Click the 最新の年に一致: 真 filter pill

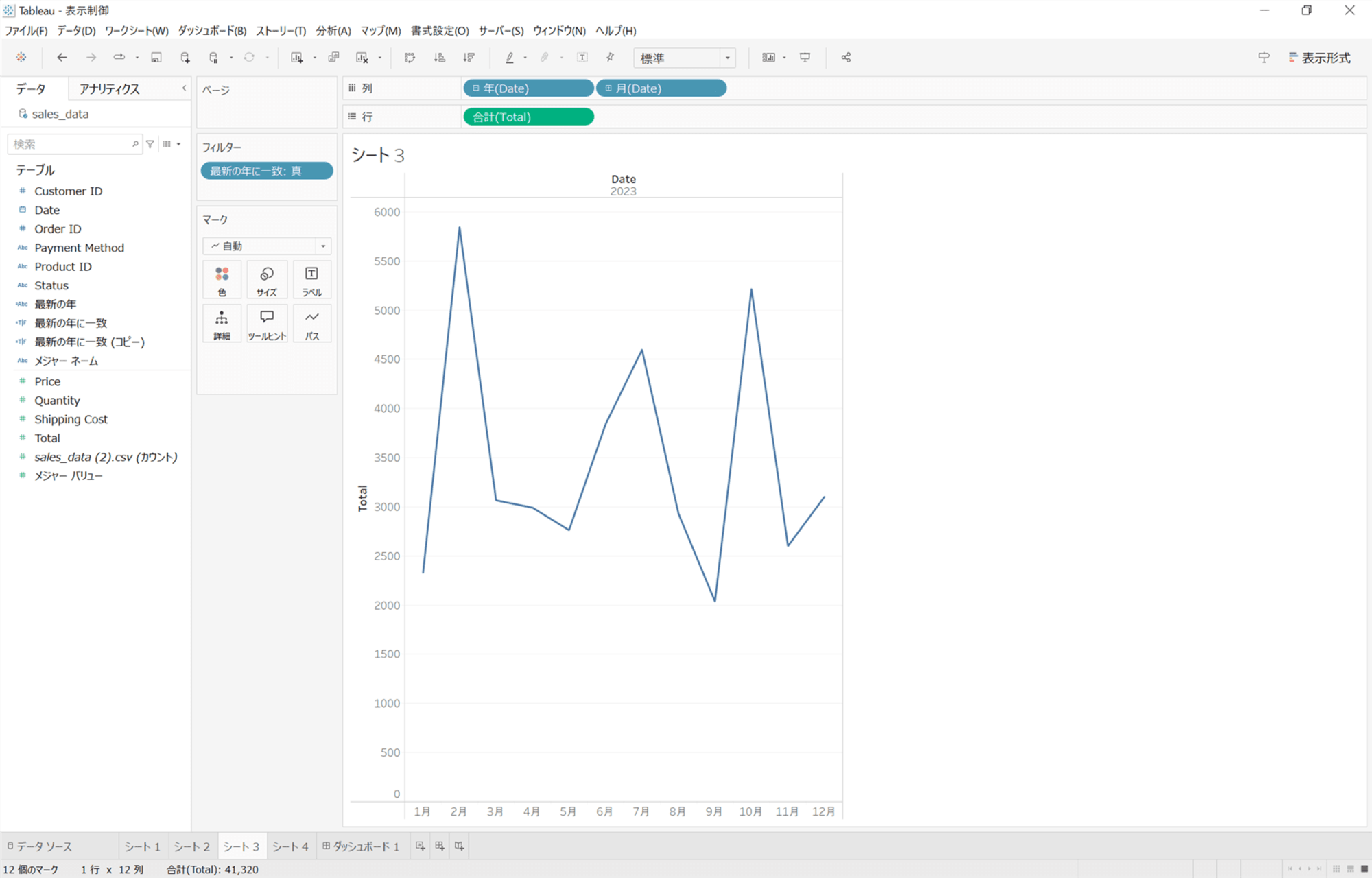click(x=267, y=171)
